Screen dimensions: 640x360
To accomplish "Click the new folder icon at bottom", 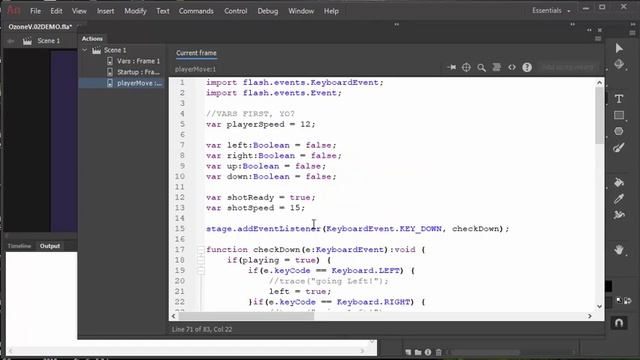I will click(x=418, y=352).
